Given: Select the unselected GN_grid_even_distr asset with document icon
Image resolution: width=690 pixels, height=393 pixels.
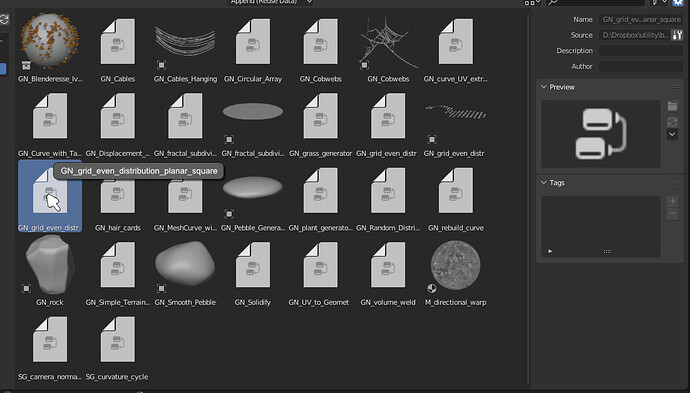Looking at the screenshot, I should (x=388, y=122).
